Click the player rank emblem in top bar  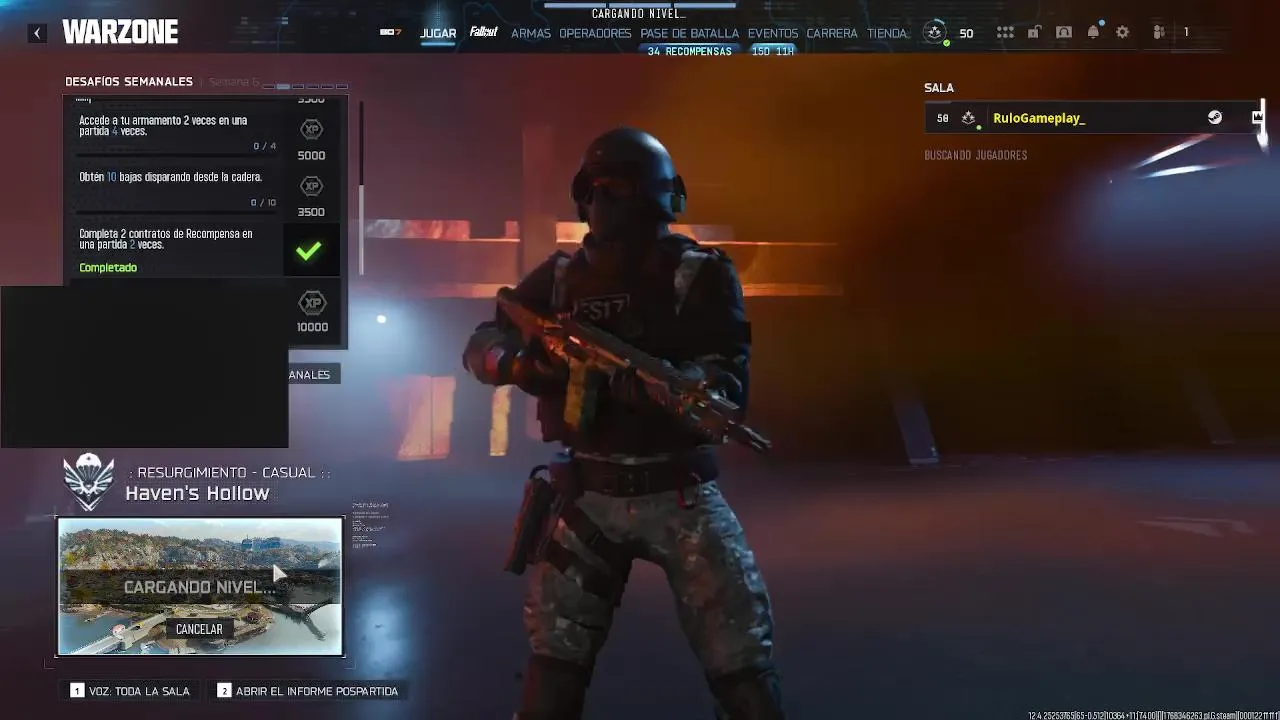[x=935, y=32]
